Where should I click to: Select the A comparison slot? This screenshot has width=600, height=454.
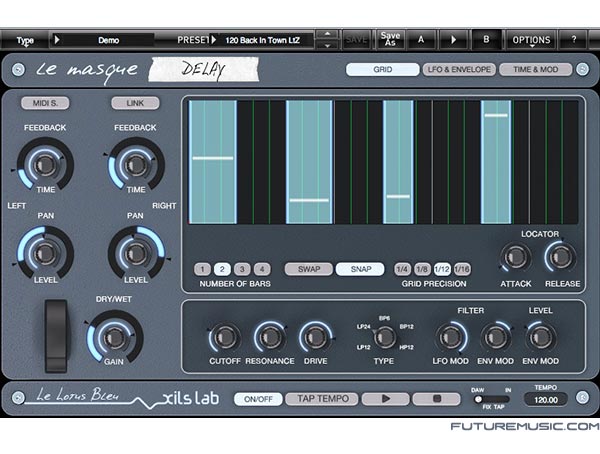tap(421, 39)
